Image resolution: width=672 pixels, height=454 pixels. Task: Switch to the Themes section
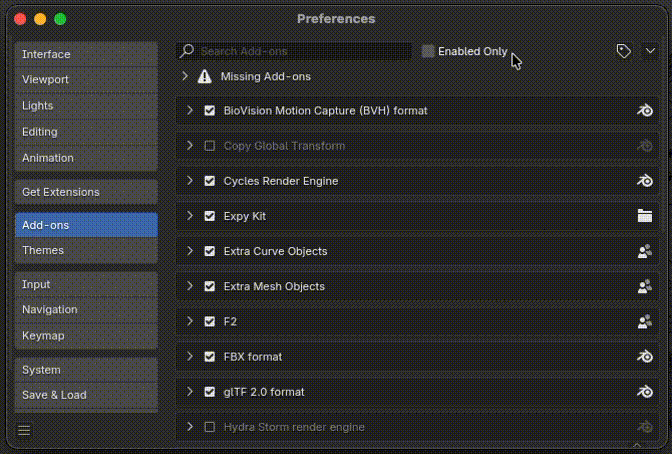(86, 250)
